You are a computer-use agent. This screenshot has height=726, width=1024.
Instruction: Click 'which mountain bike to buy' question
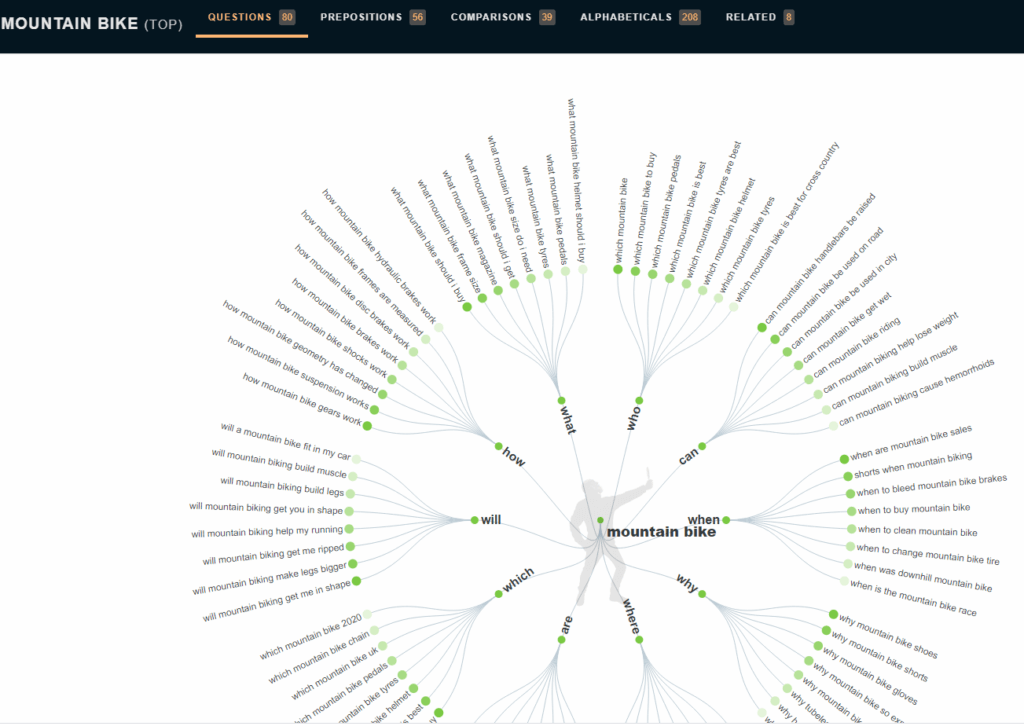[x=644, y=209]
